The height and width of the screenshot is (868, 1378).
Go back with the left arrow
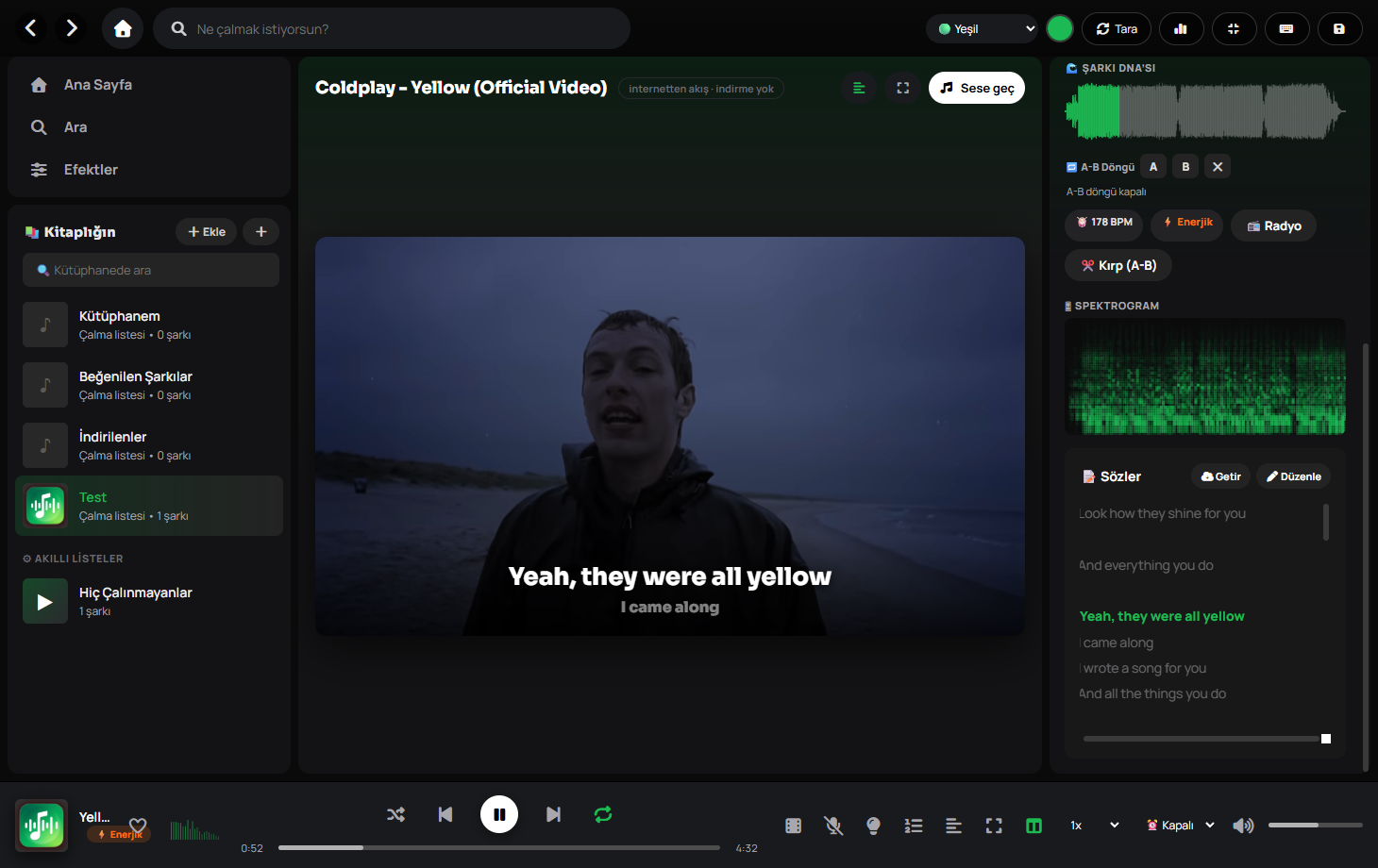[31, 28]
